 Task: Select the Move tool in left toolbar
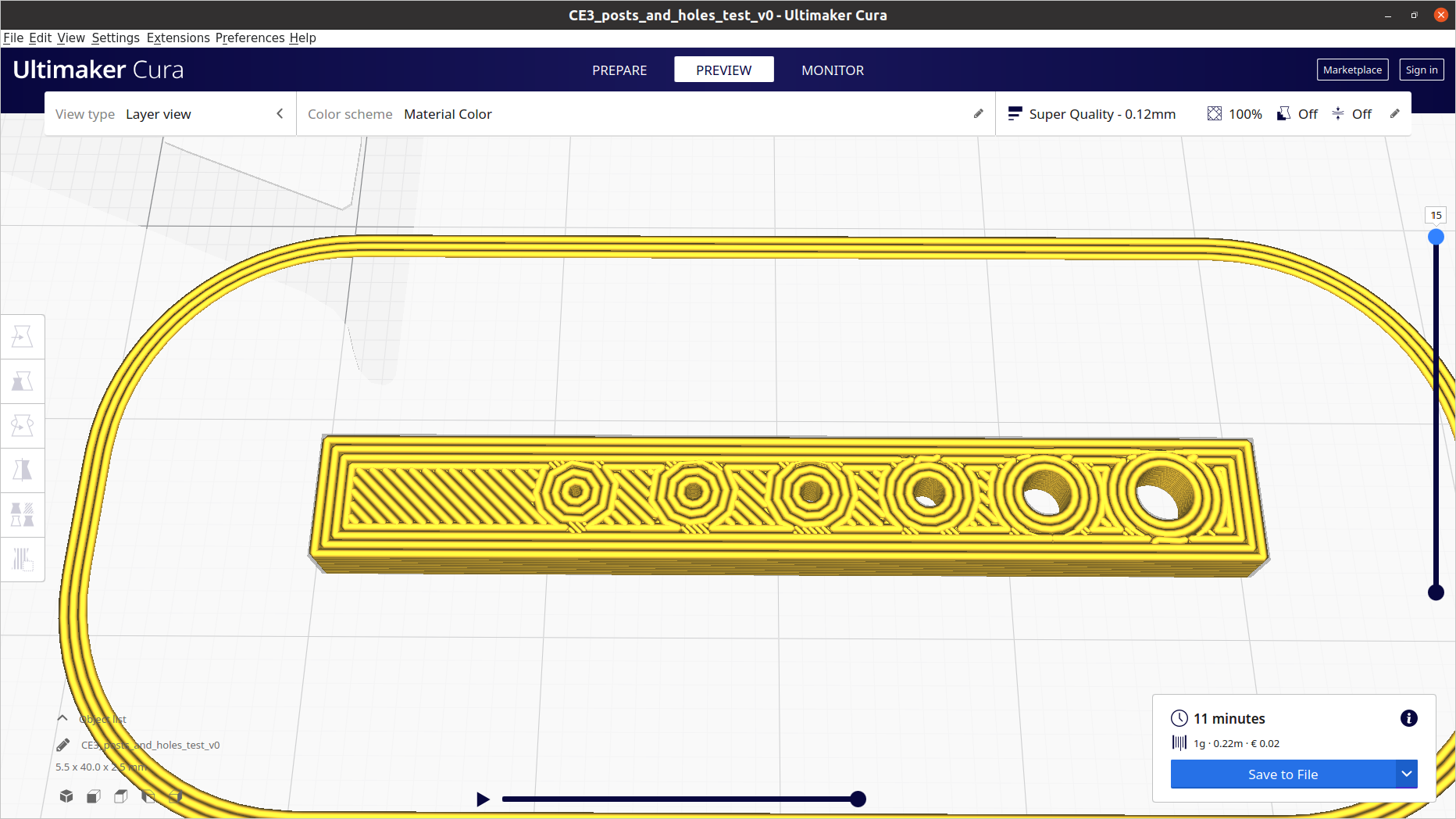pyautogui.click(x=22, y=337)
